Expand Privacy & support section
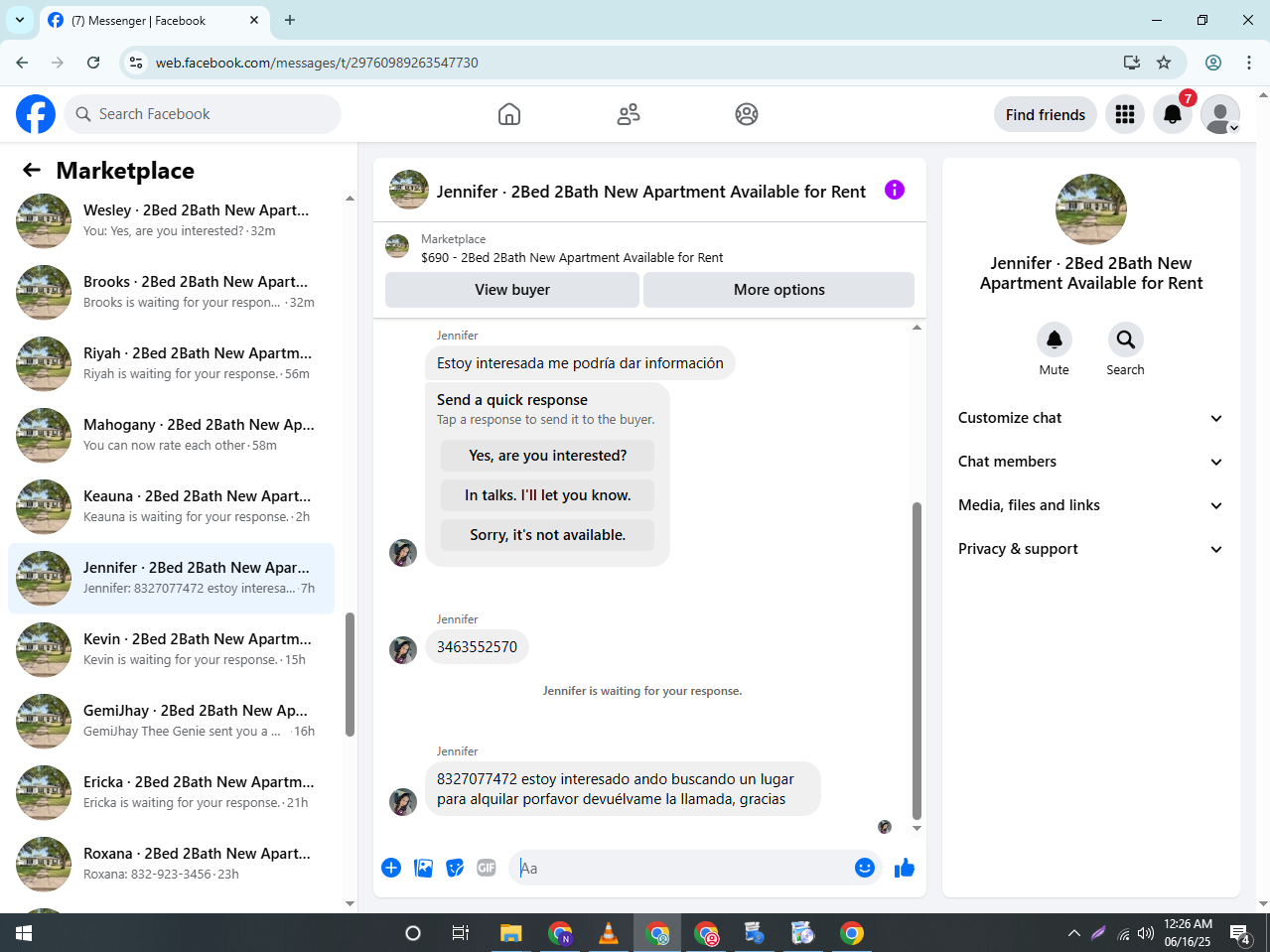This screenshot has height=952, width=1270. [x=1090, y=549]
